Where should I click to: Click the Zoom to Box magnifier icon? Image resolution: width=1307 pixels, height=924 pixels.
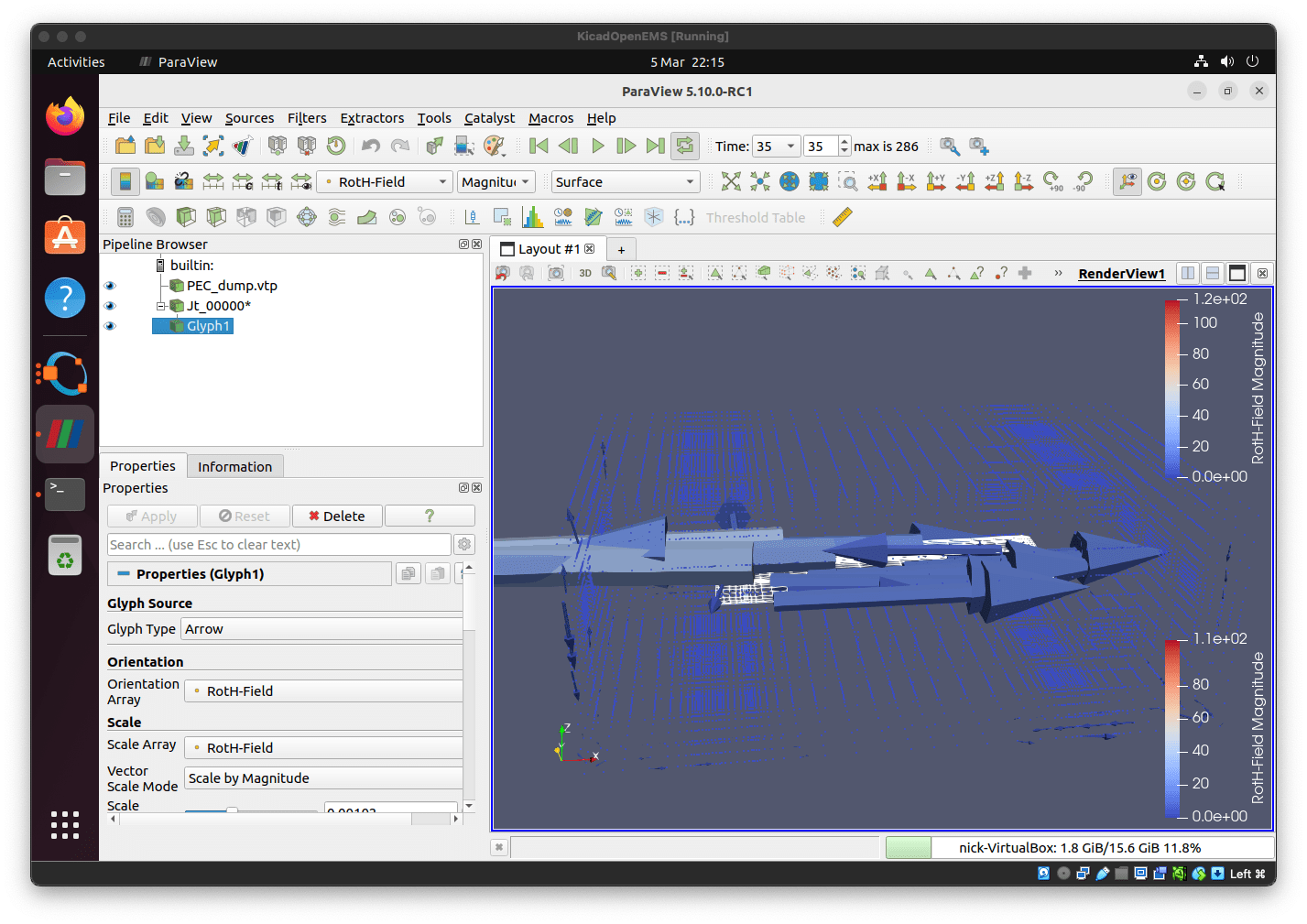848,181
